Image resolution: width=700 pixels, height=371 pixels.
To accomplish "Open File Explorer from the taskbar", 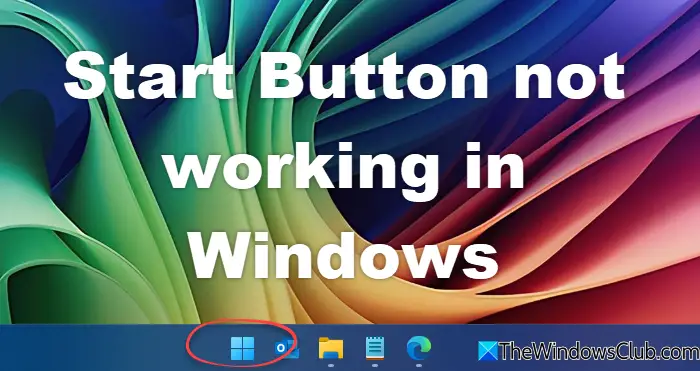I will click(x=331, y=348).
